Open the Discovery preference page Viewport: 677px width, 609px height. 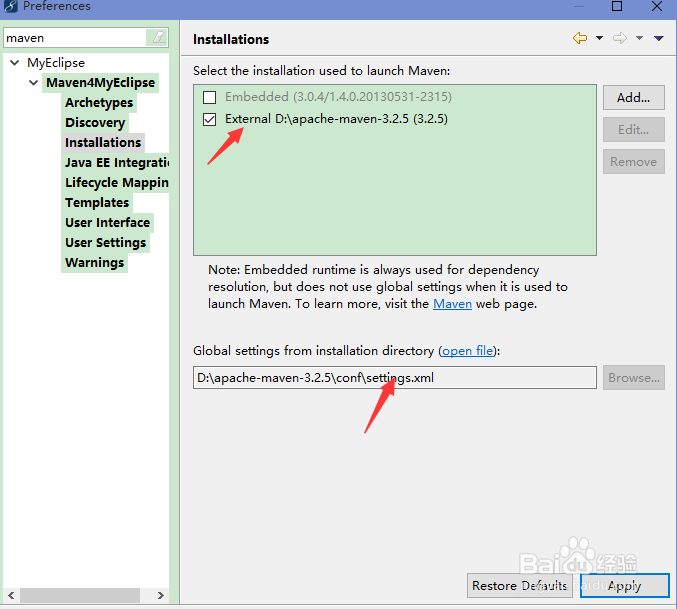pyautogui.click(x=95, y=123)
